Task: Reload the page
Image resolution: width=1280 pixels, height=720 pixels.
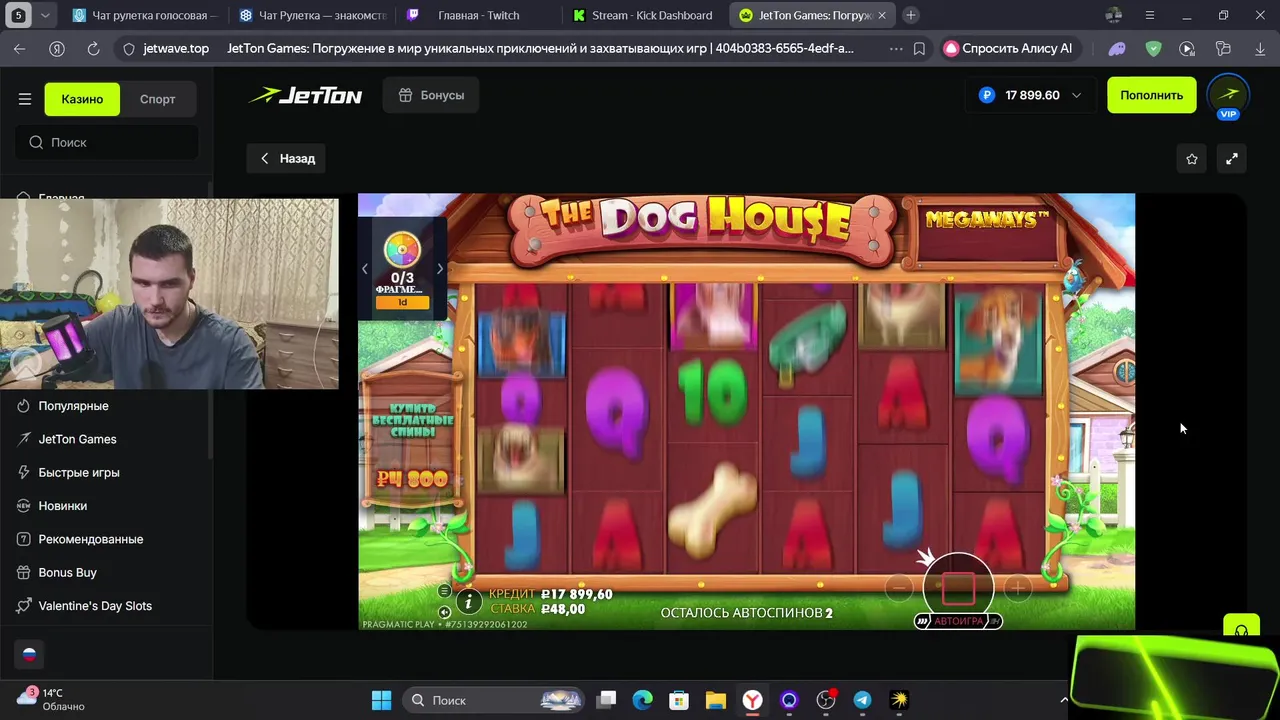Action: point(93,48)
